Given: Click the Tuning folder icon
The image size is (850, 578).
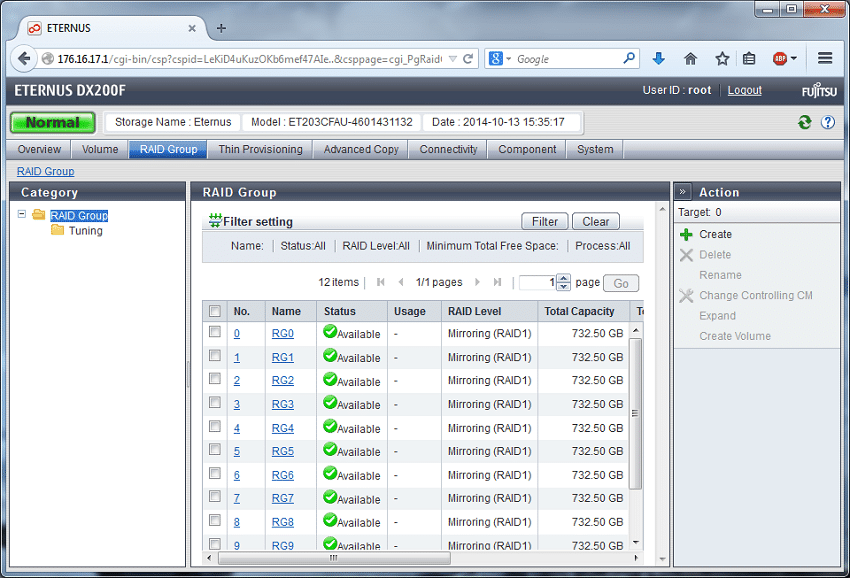Looking at the screenshot, I should [x=57, y=230].
